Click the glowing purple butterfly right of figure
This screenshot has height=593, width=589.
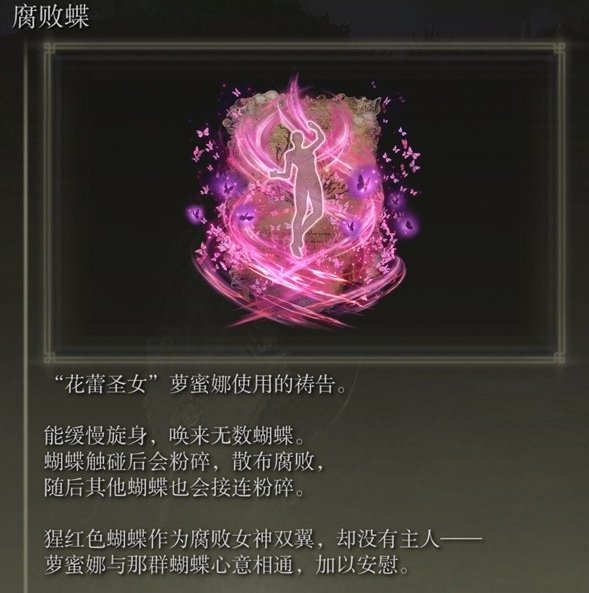[x=362, y=182]
